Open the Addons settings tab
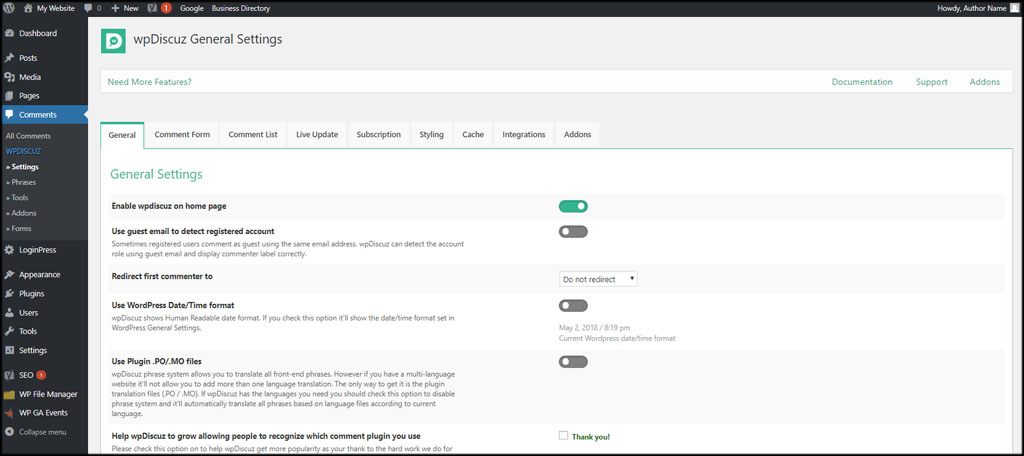 pyautogui.click(x=577, y=135)
